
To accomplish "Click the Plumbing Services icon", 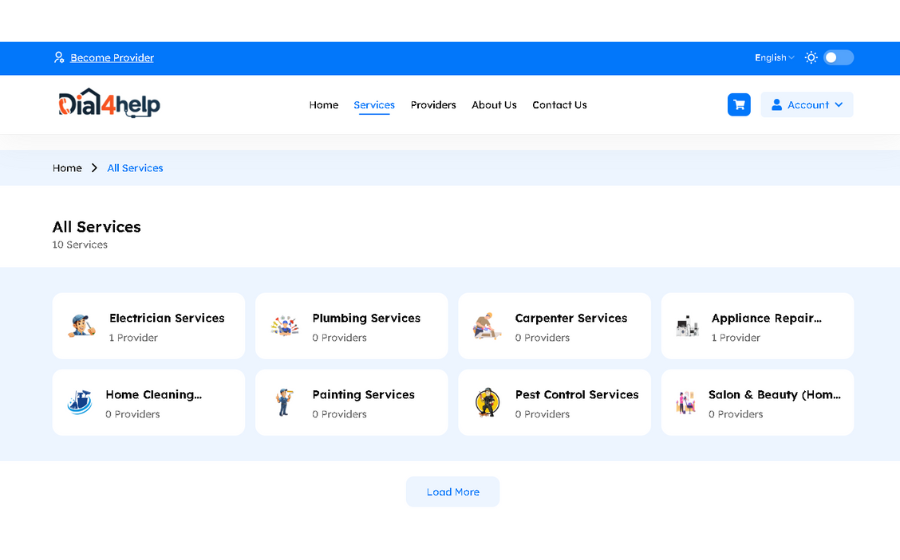I will point(285,326).
